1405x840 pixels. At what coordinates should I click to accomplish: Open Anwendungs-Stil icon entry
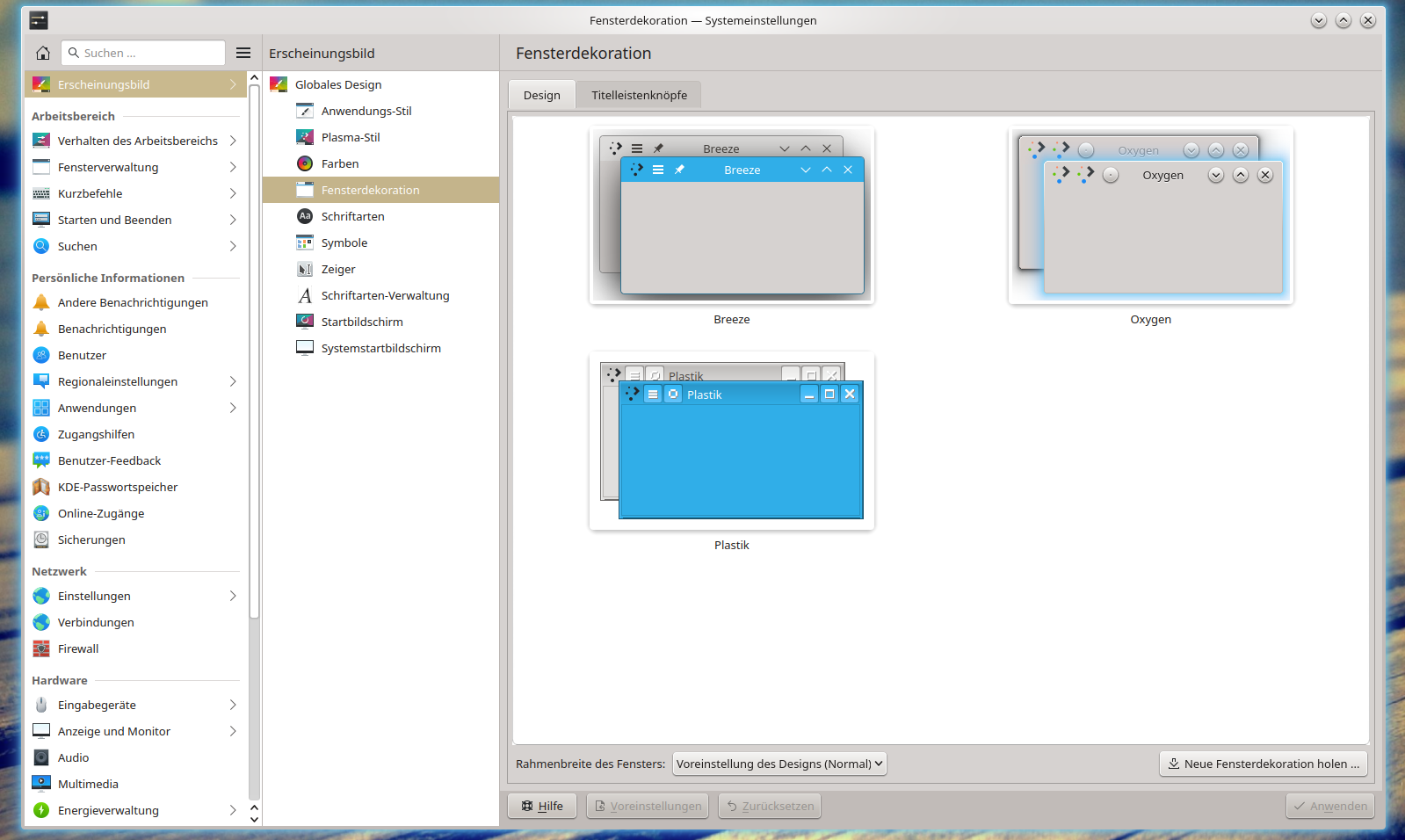tap(305, 111)
